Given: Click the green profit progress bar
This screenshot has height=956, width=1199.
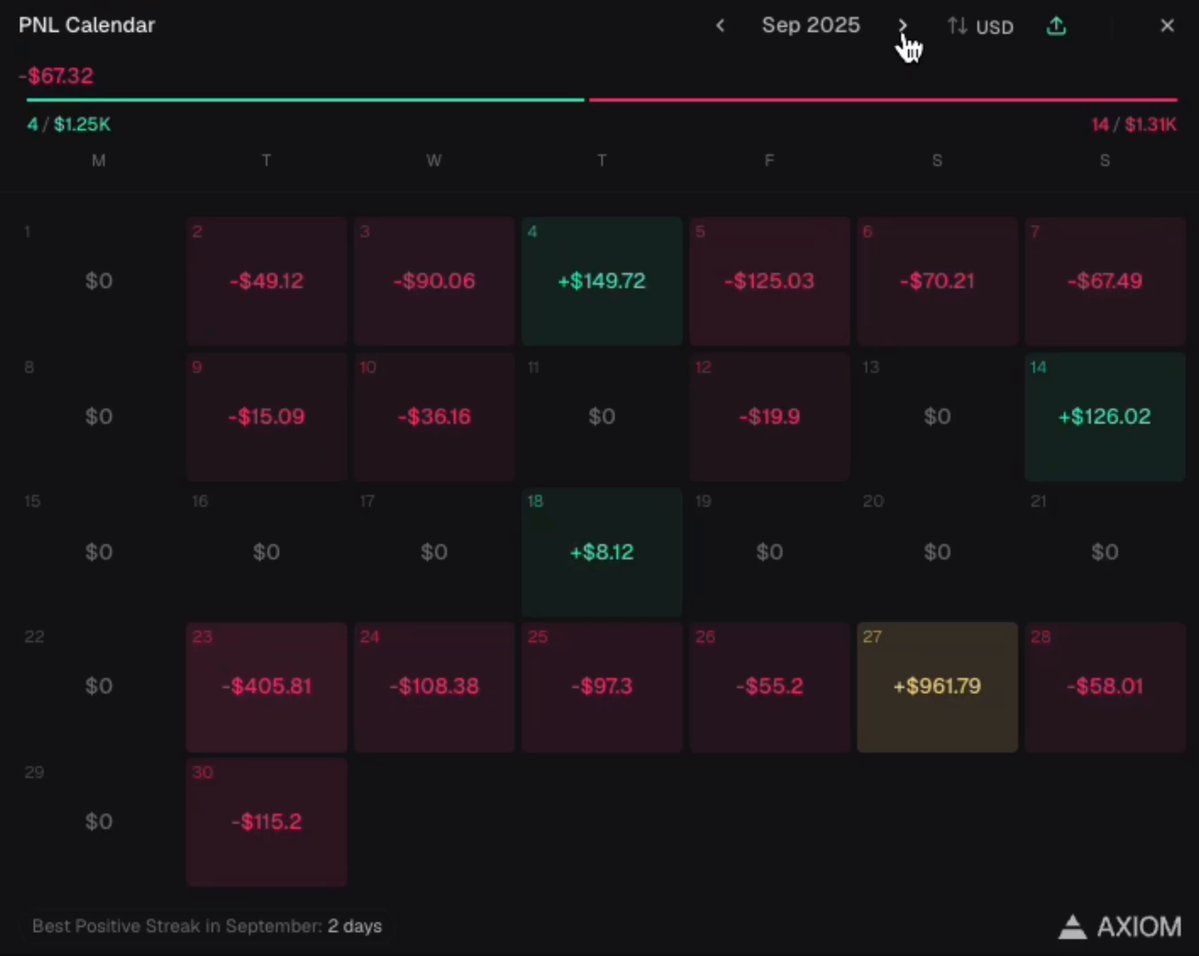Looking at the screenshot, I should 305,99.
